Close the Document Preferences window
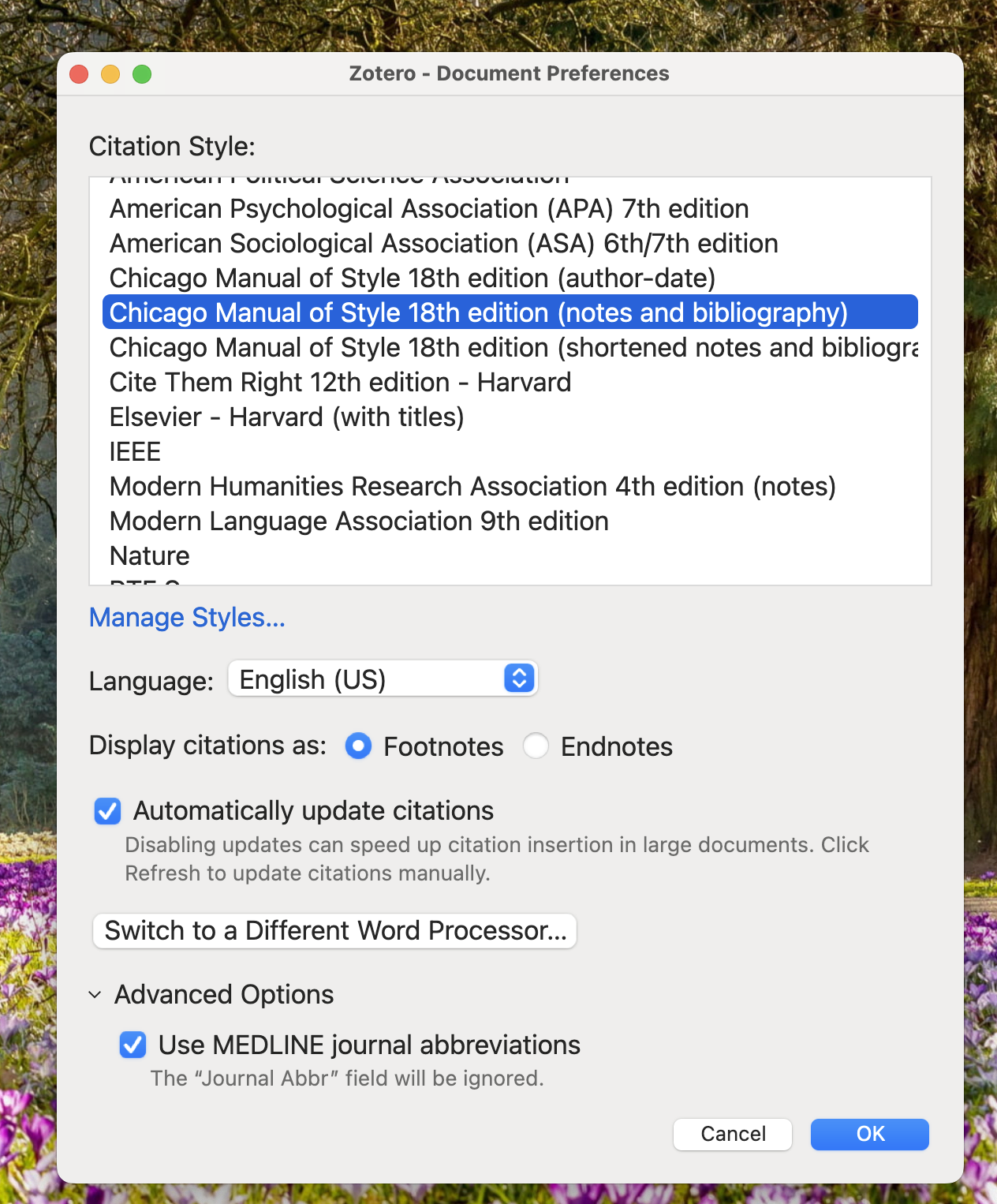This screenshot has height=1204, width=997. pos(79,74)
